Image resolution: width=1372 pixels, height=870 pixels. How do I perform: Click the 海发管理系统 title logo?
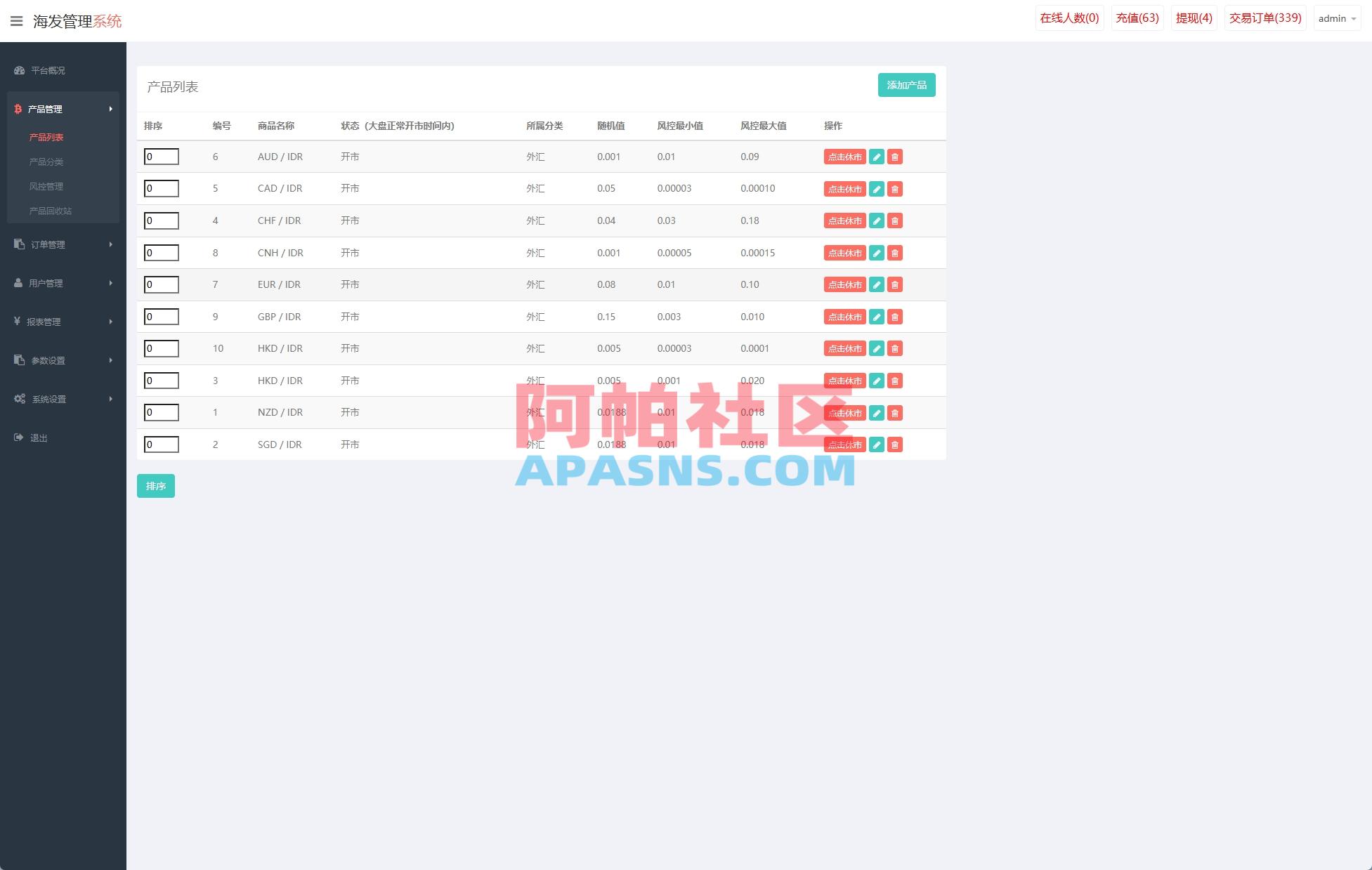point(77,21)
